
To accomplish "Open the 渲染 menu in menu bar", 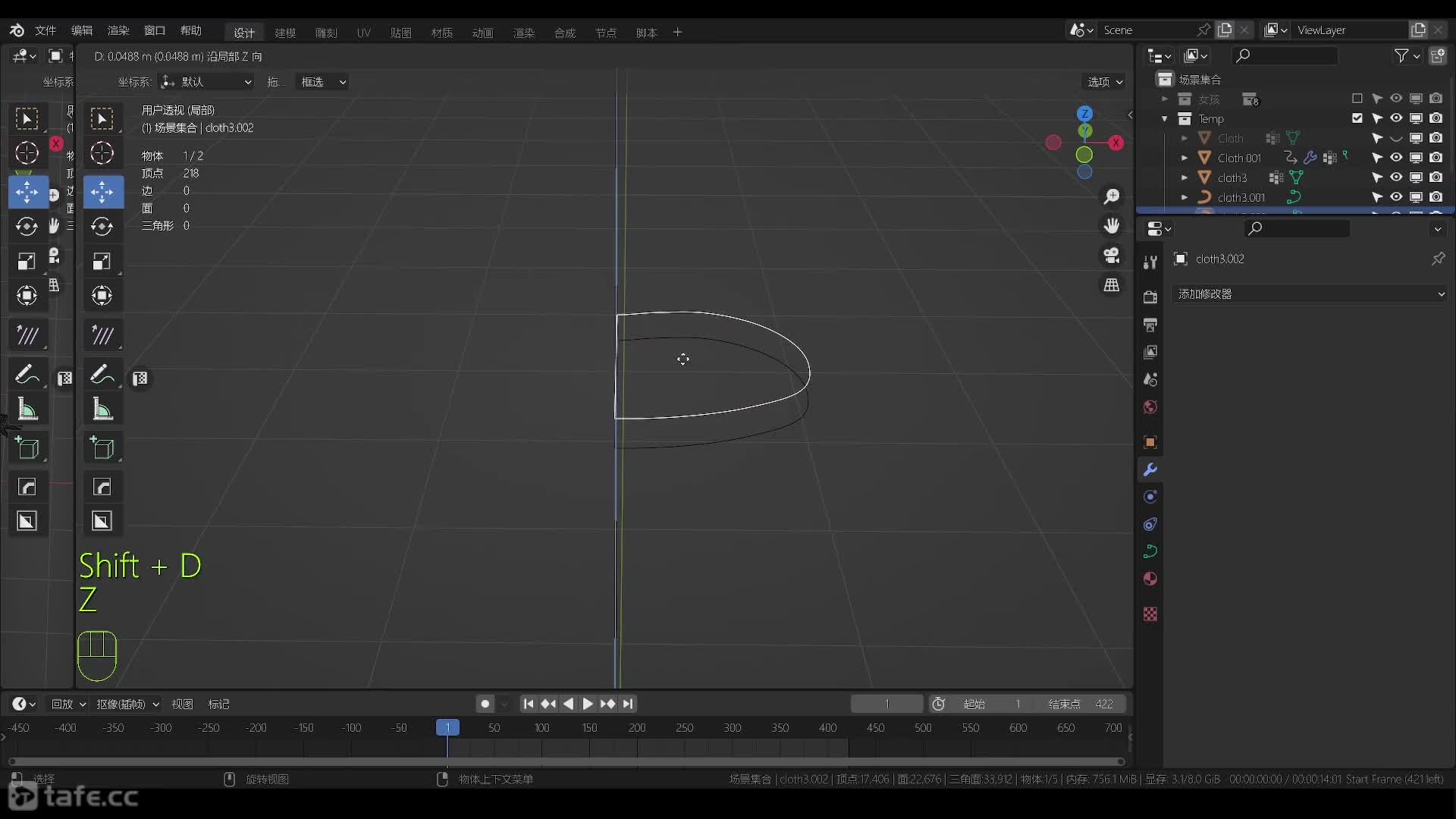I will pyautogui.click(x=117, y=29).
